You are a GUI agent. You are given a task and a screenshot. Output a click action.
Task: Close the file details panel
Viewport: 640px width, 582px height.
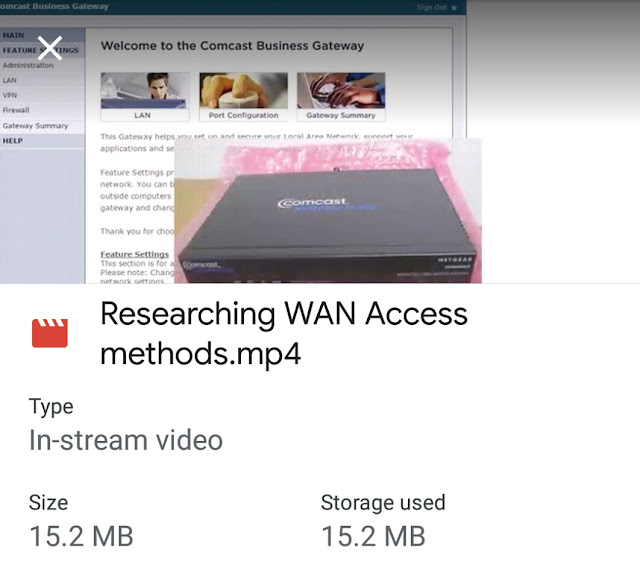tap(49, 48)
